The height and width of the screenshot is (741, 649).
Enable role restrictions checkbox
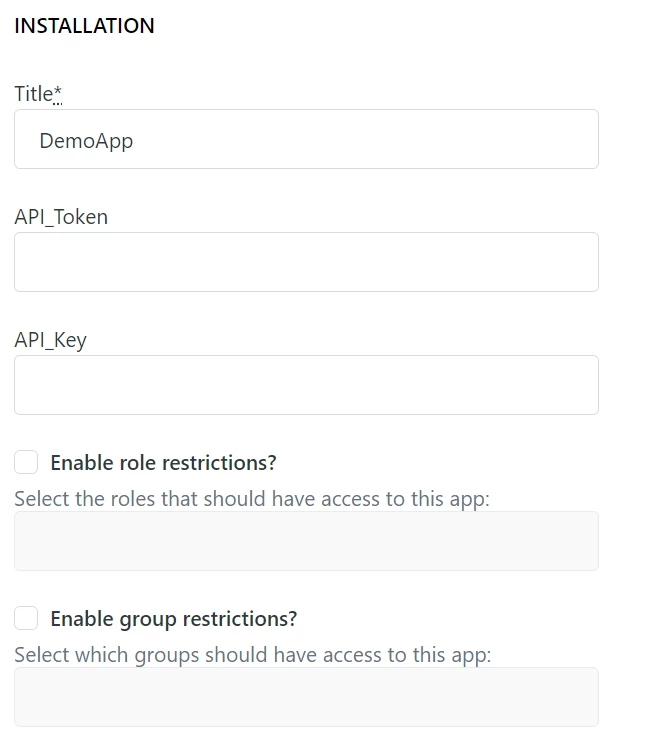tap(27, 463)
